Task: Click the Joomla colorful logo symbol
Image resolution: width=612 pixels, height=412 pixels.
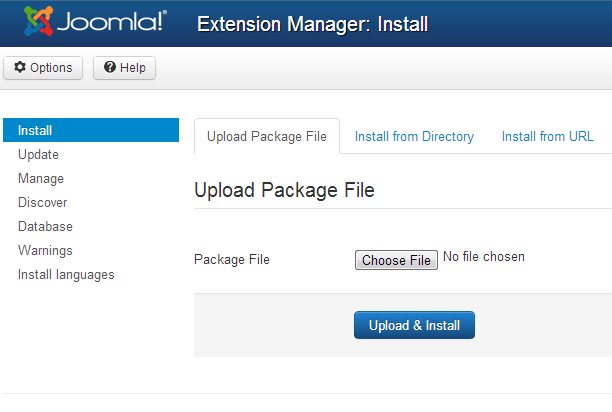Action: pos(38,21)
